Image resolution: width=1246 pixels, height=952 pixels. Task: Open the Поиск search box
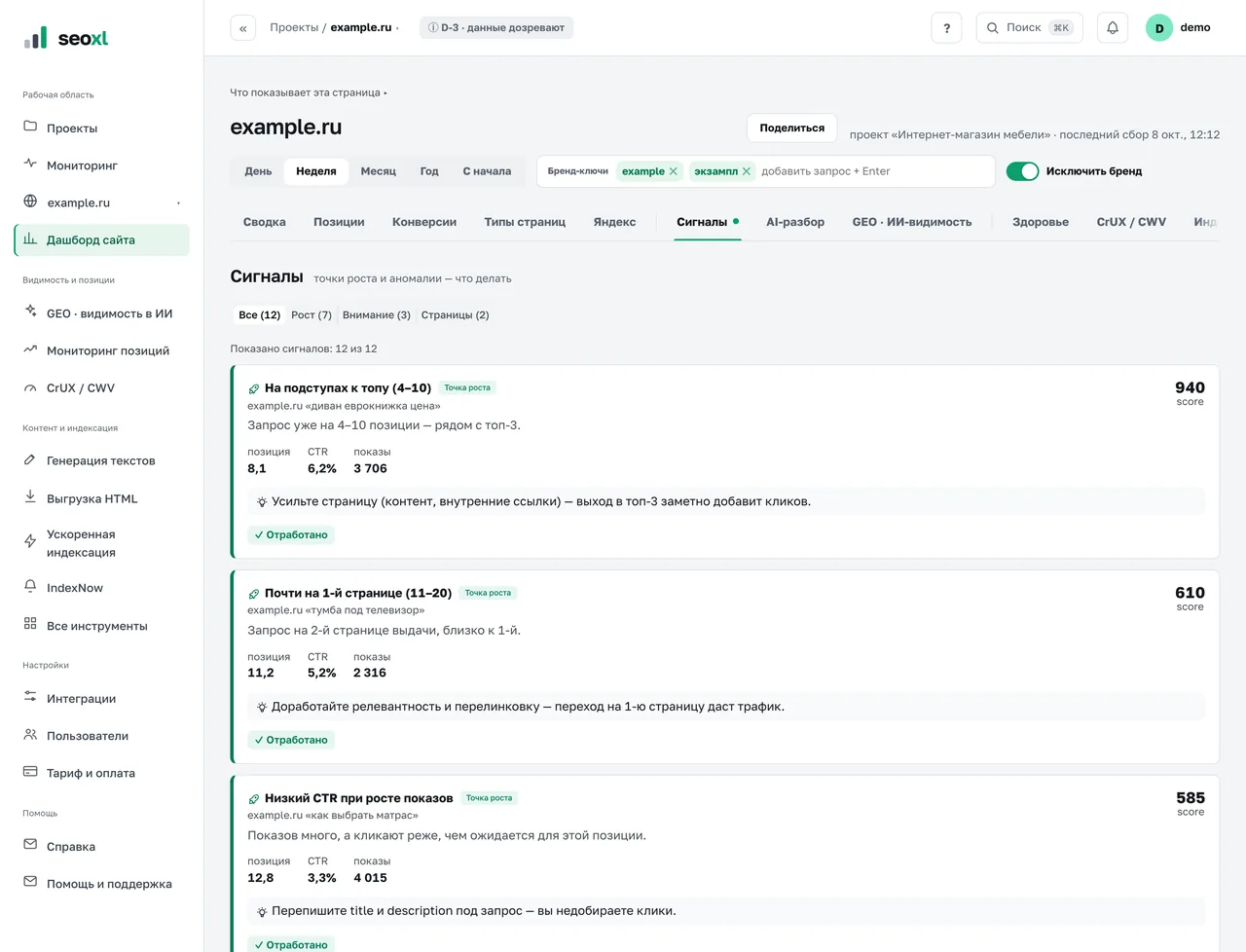[1030, 28]
